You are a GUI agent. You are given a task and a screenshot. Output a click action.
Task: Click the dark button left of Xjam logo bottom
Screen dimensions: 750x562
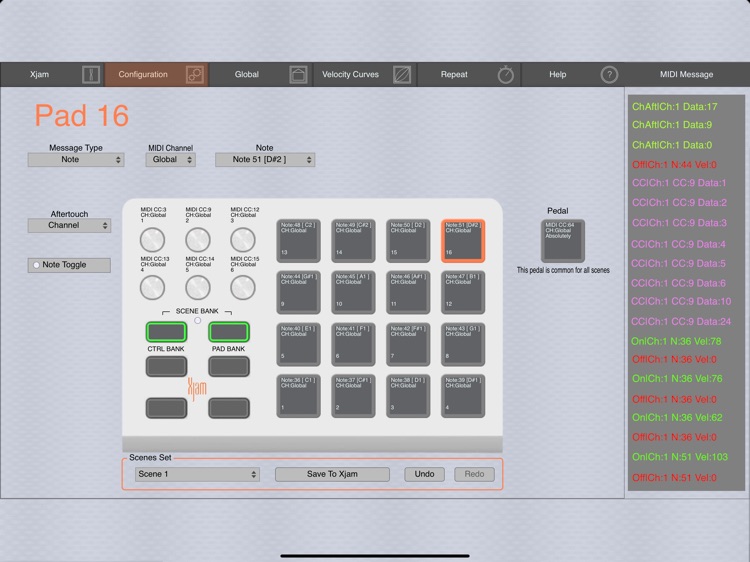coord(166,408)
